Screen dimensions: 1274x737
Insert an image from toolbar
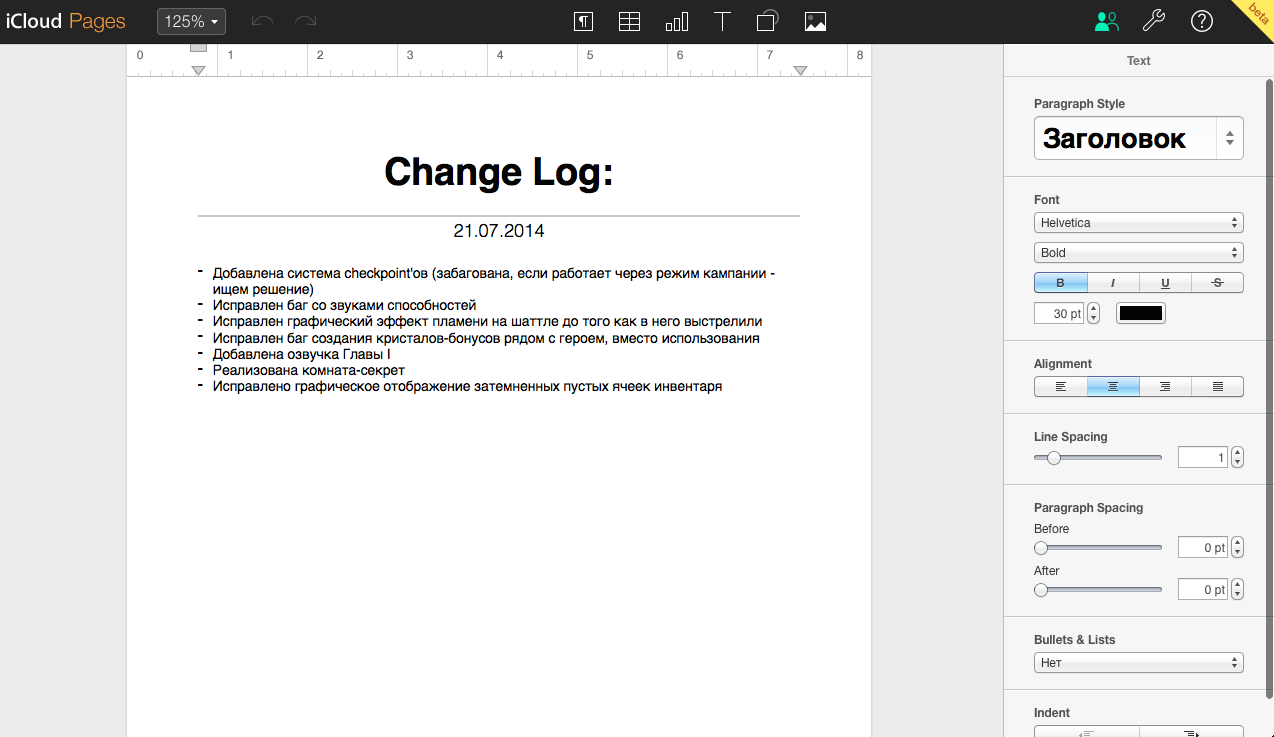(815, 21)
